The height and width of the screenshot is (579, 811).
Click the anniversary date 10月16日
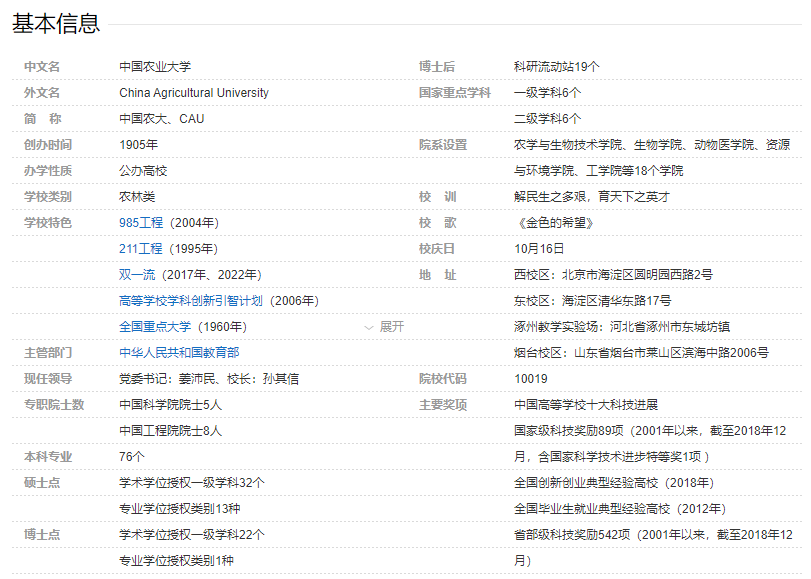pos(539,249)
